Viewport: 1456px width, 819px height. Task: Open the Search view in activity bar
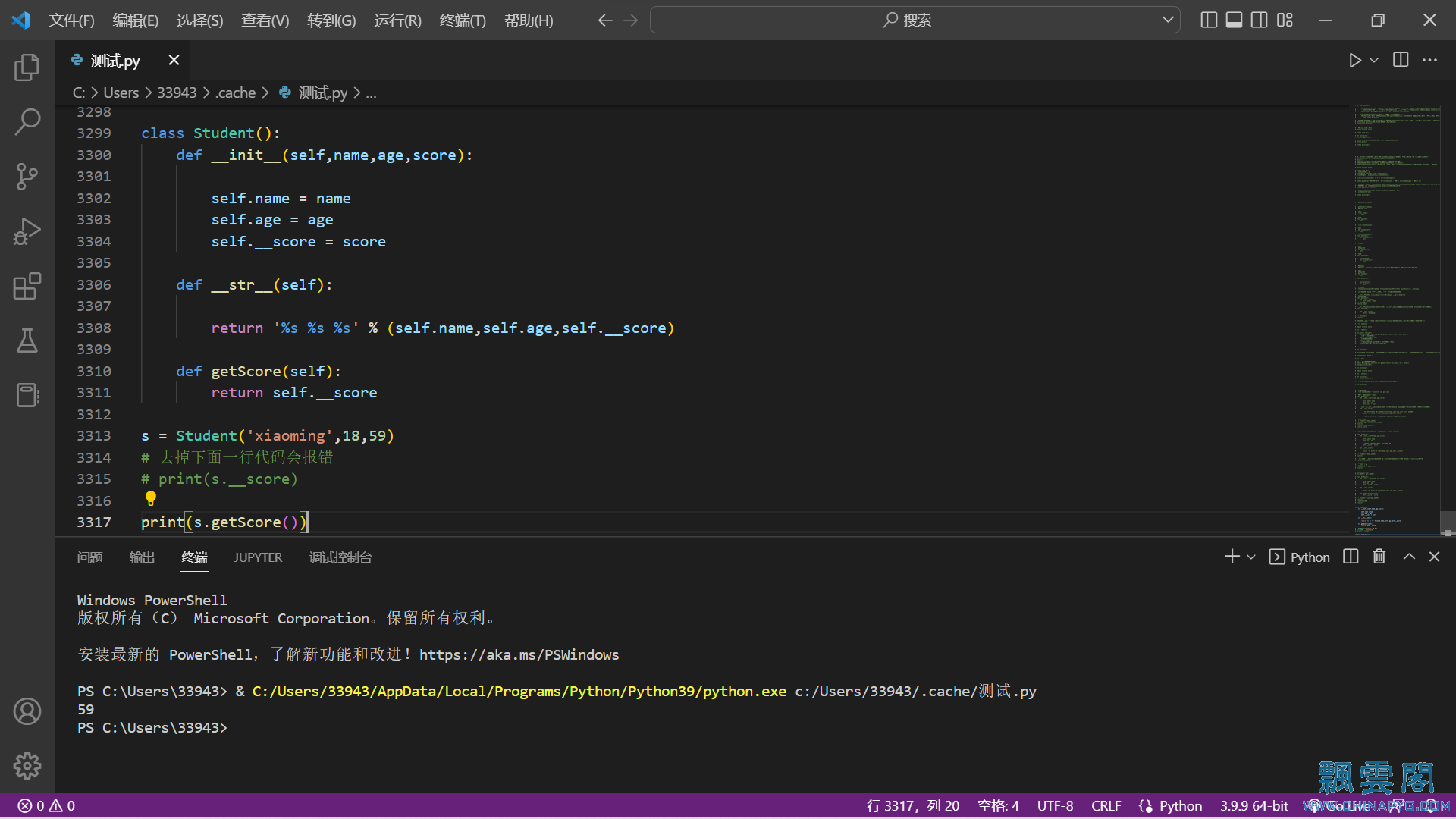pyautogui.click(x=27, y=122)
